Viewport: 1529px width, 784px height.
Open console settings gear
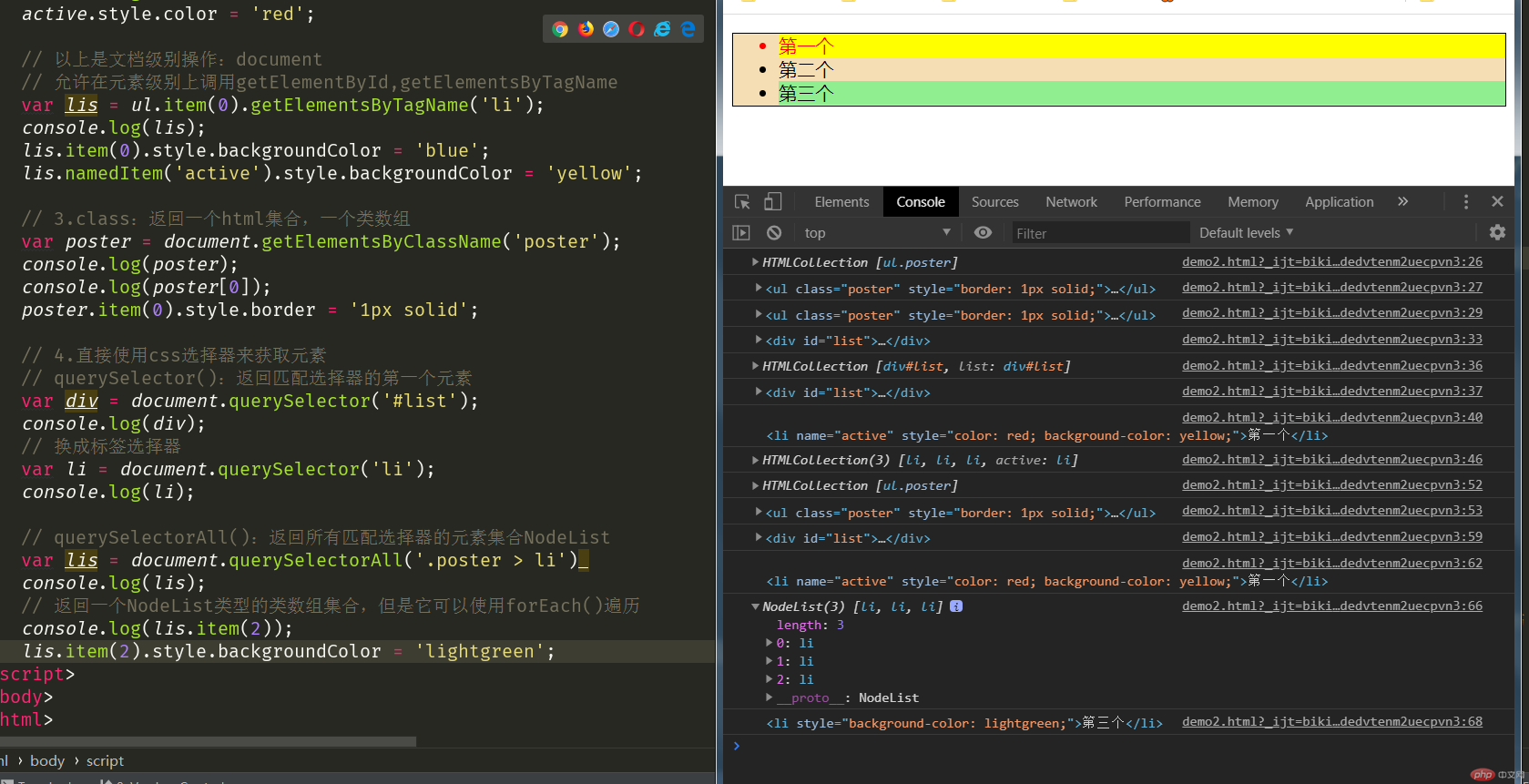1497,233
